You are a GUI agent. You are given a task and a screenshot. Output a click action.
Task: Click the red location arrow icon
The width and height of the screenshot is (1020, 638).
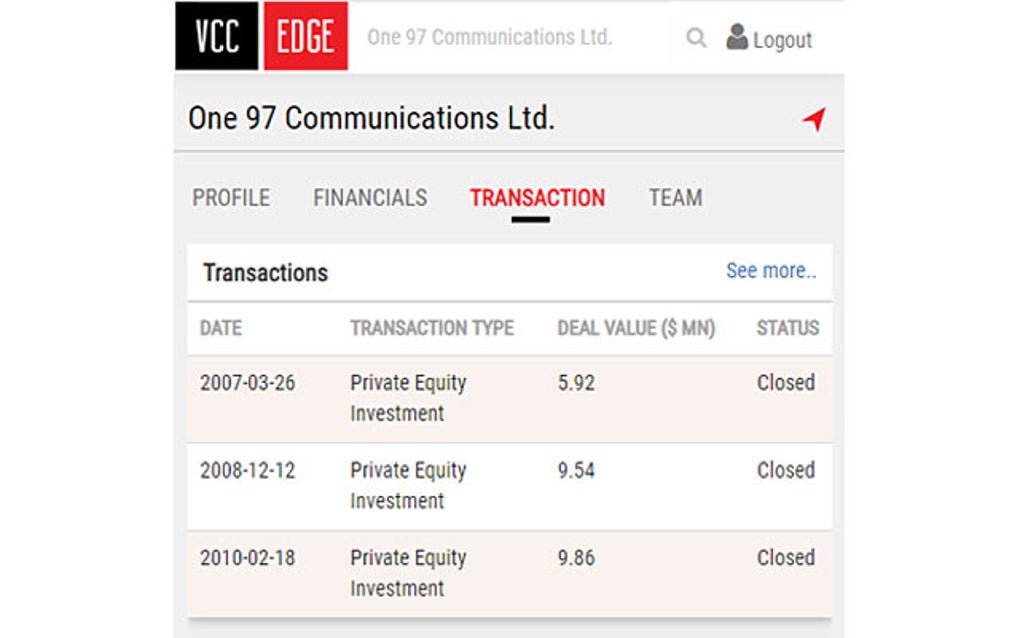814,120
